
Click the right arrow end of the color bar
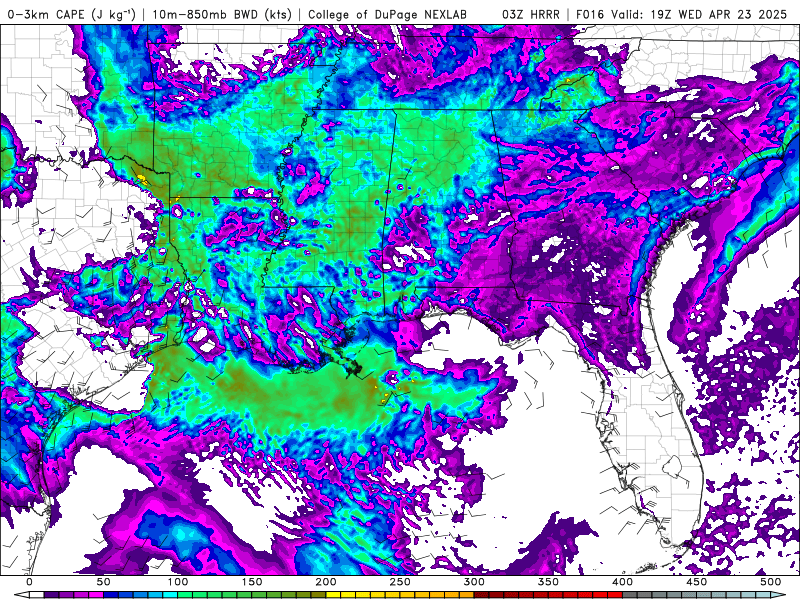[778, 594]
